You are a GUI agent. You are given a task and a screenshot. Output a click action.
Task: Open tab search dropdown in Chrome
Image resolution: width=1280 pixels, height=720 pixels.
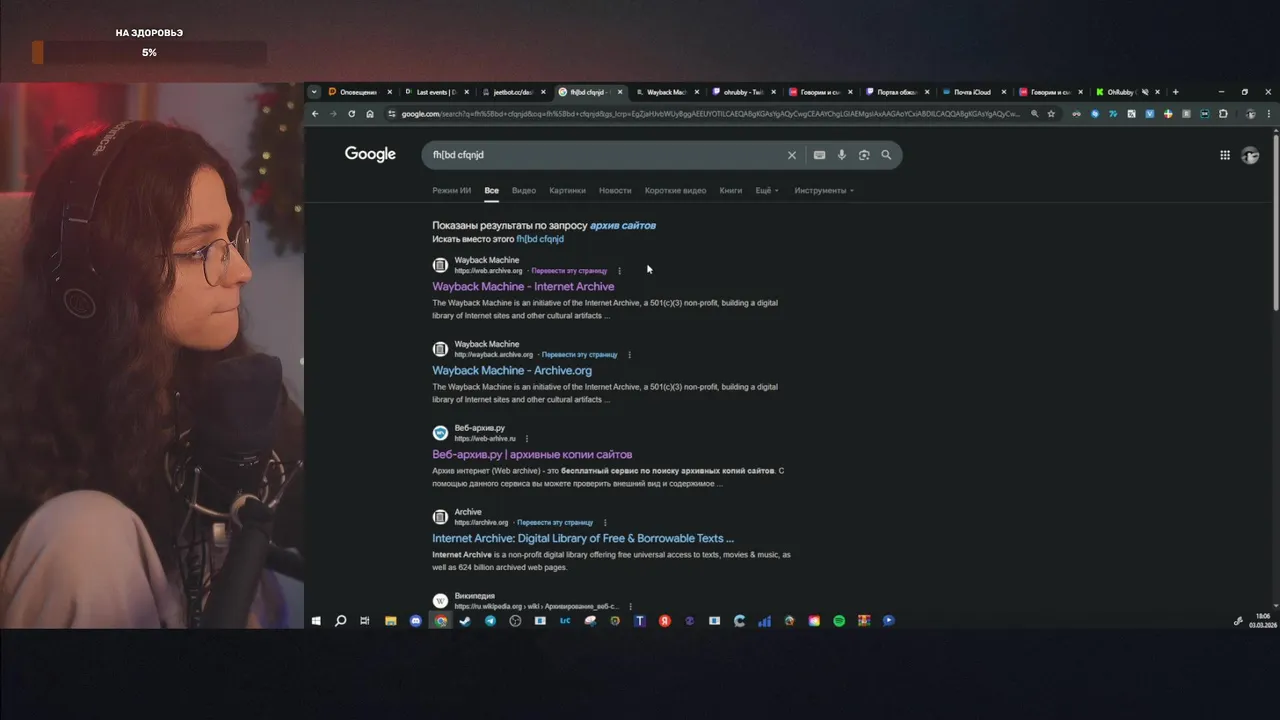(x=314, y=92)
